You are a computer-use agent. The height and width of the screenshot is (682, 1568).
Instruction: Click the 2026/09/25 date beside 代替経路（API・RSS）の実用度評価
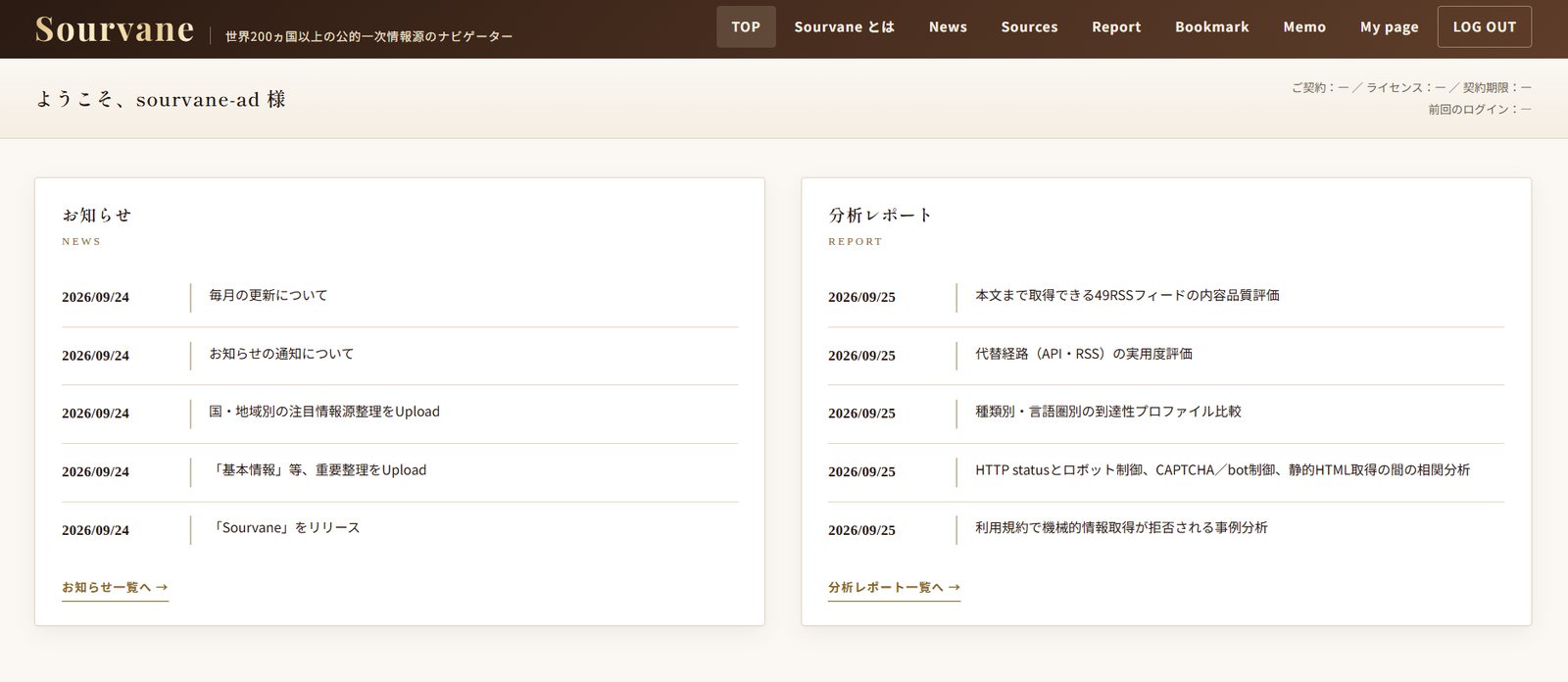(x=861, y=356)
